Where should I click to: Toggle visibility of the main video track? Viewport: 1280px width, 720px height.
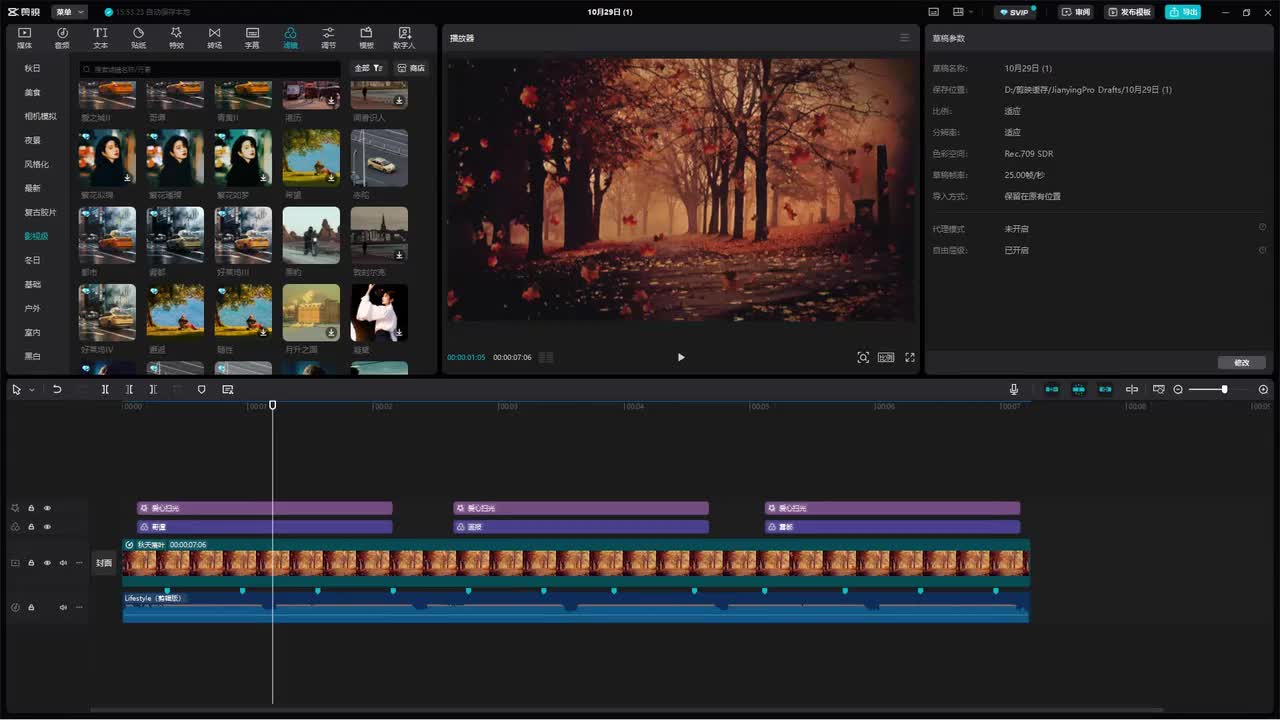[x=47, y=563]
